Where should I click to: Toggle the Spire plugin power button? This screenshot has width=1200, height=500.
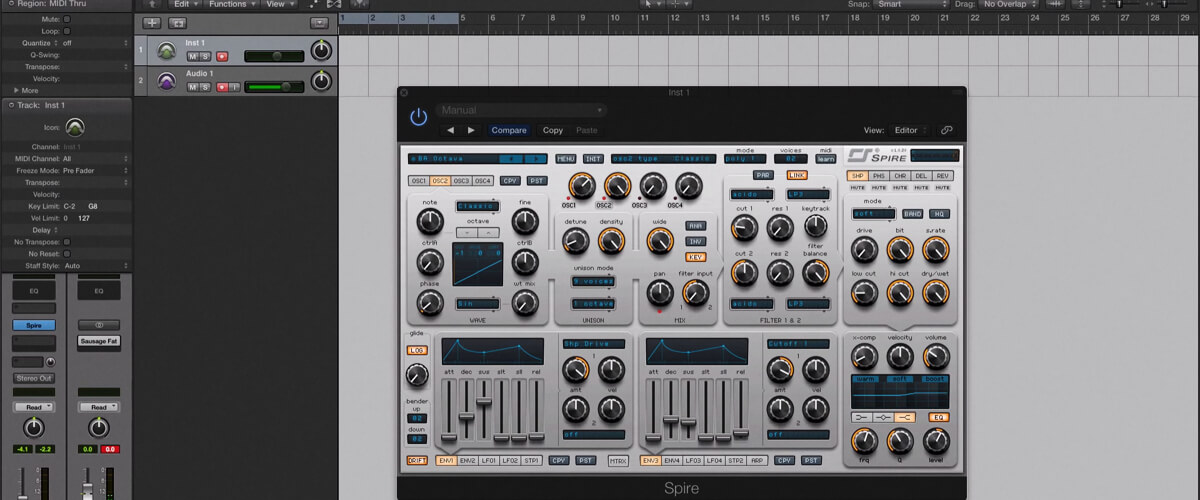click(418, 117)
